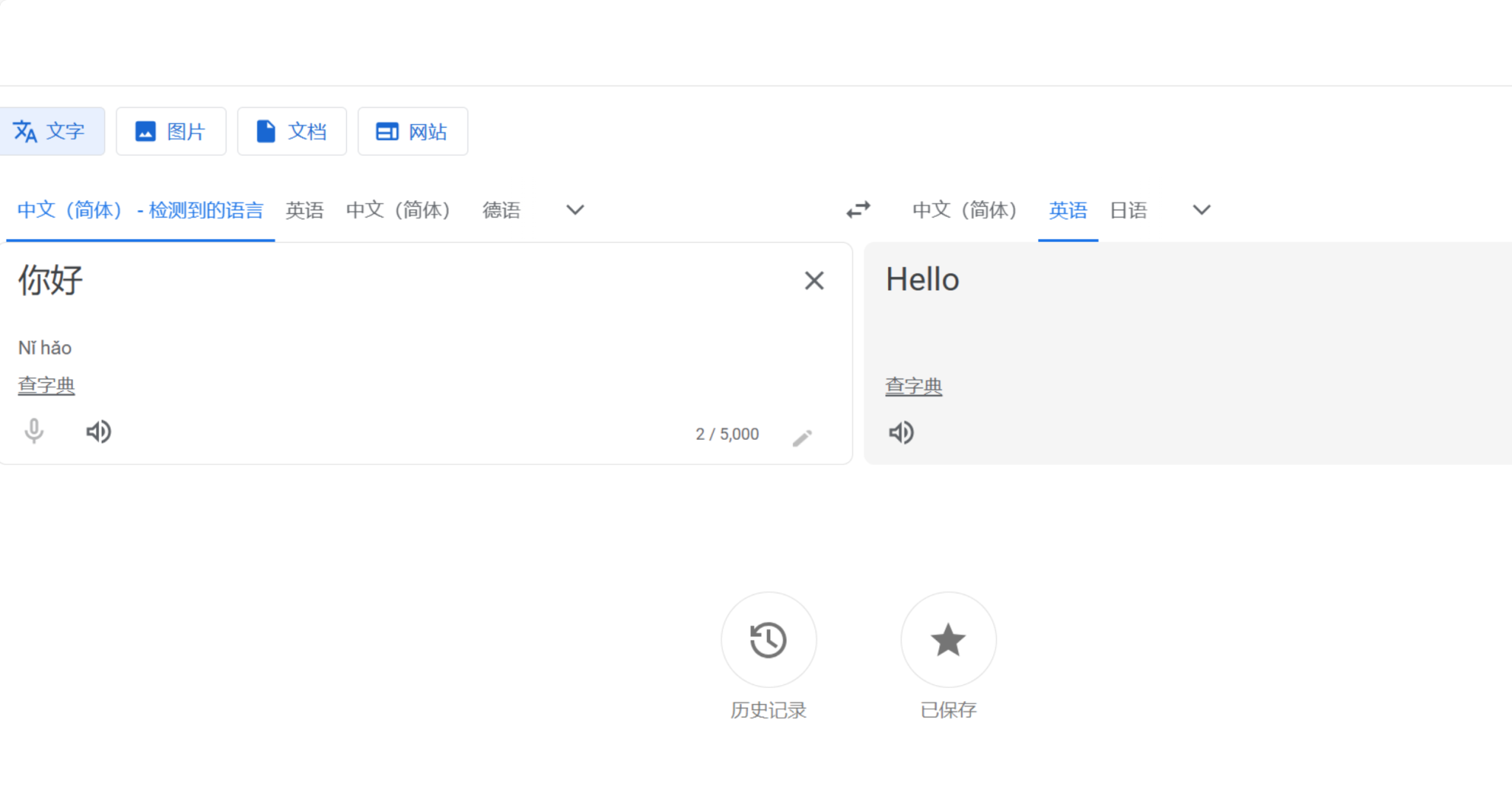Image resolution: width=1512 pixels, height=806 pixels.
Task: Choose 德语 as source language
Action: [501, 210]
